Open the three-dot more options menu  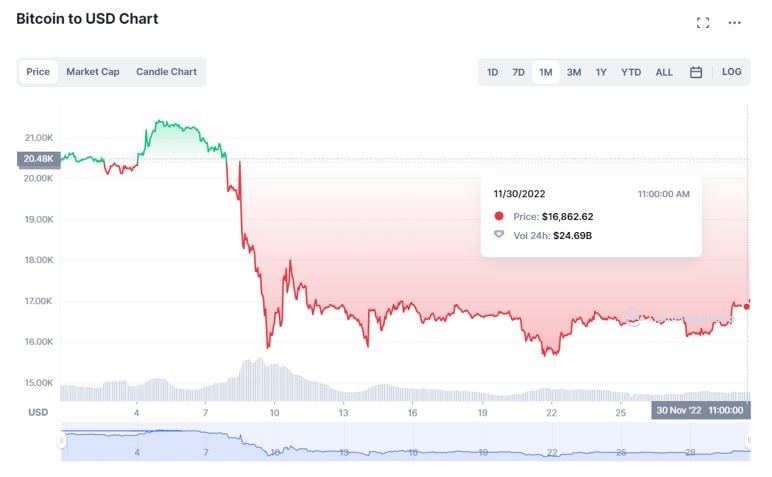click(735, 22)
